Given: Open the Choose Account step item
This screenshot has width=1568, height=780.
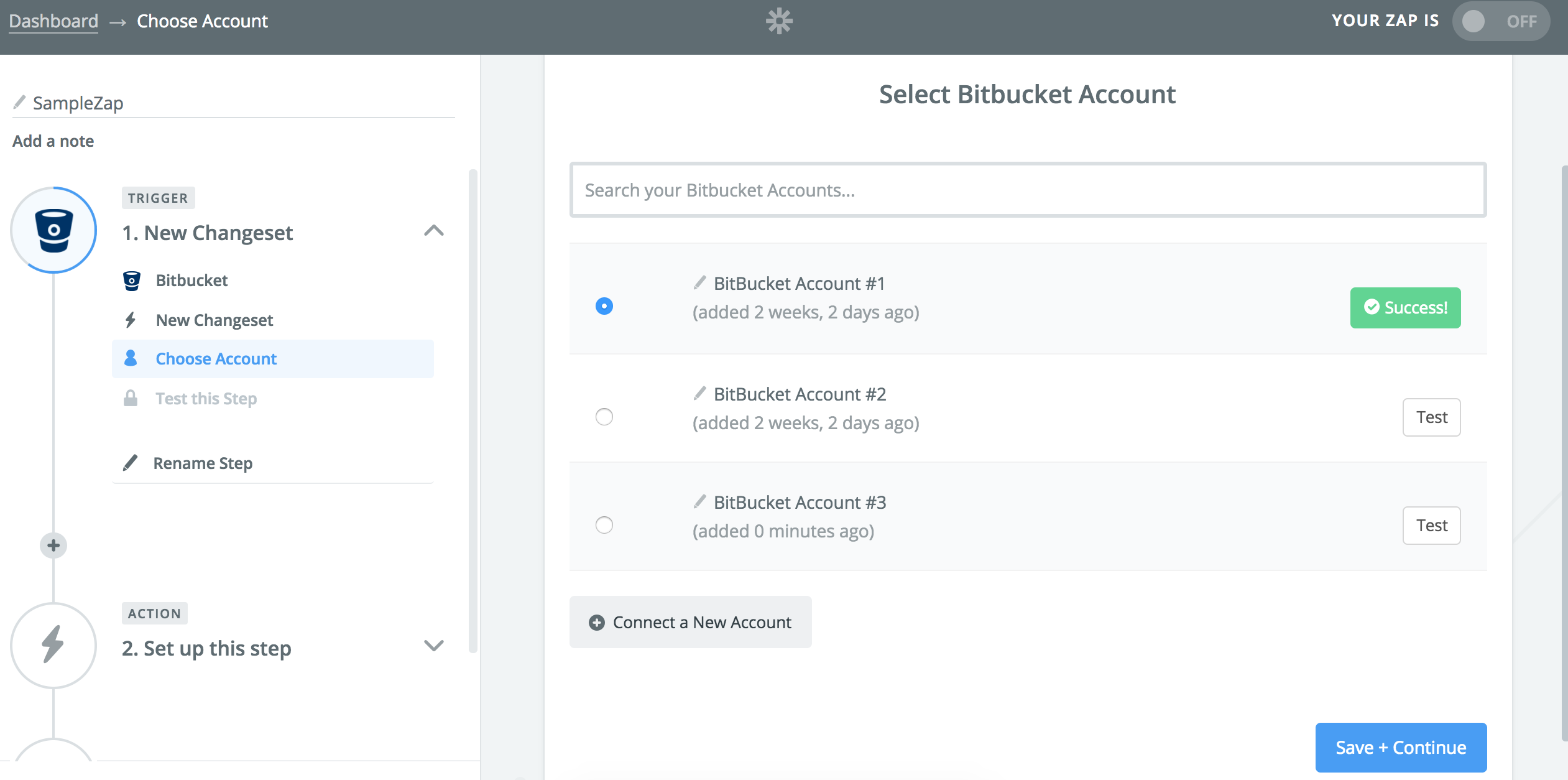Looking at the screenshot, I should point(273,359).
